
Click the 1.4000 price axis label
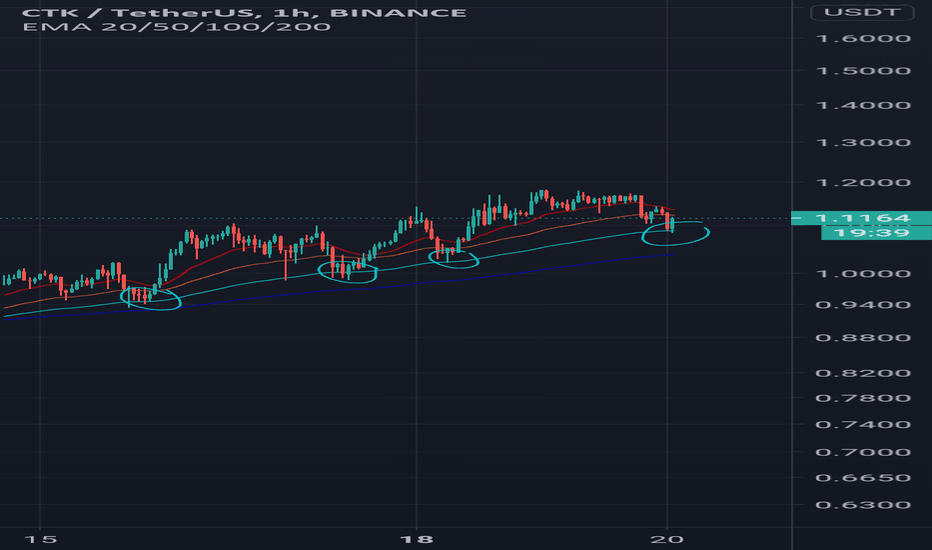[863, 105]
